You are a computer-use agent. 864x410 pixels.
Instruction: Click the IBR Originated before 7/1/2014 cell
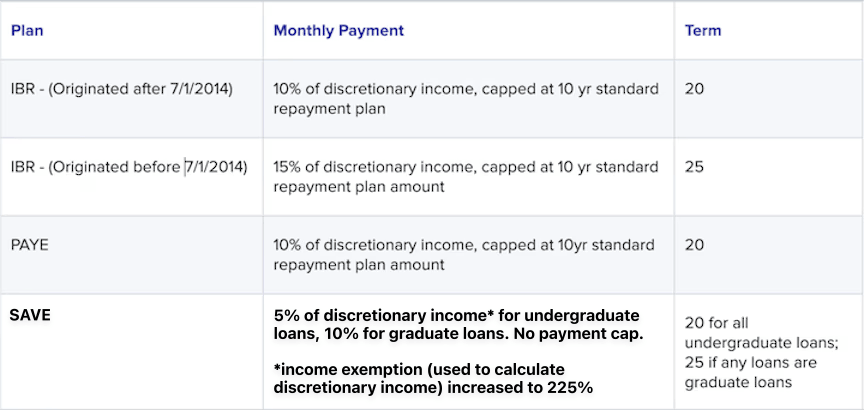click(129, 167)
